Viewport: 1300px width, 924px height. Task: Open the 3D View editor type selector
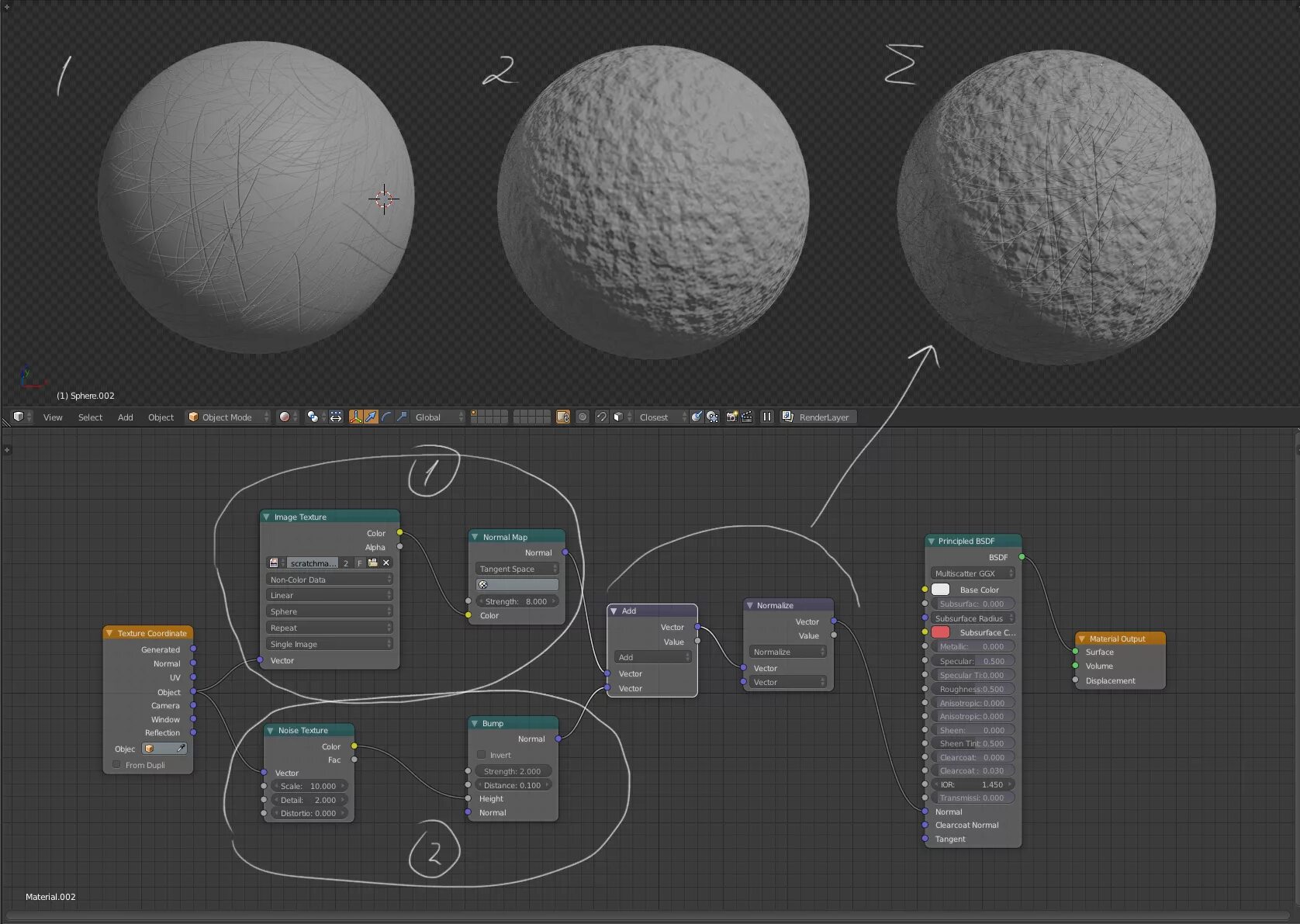point(22,417)
